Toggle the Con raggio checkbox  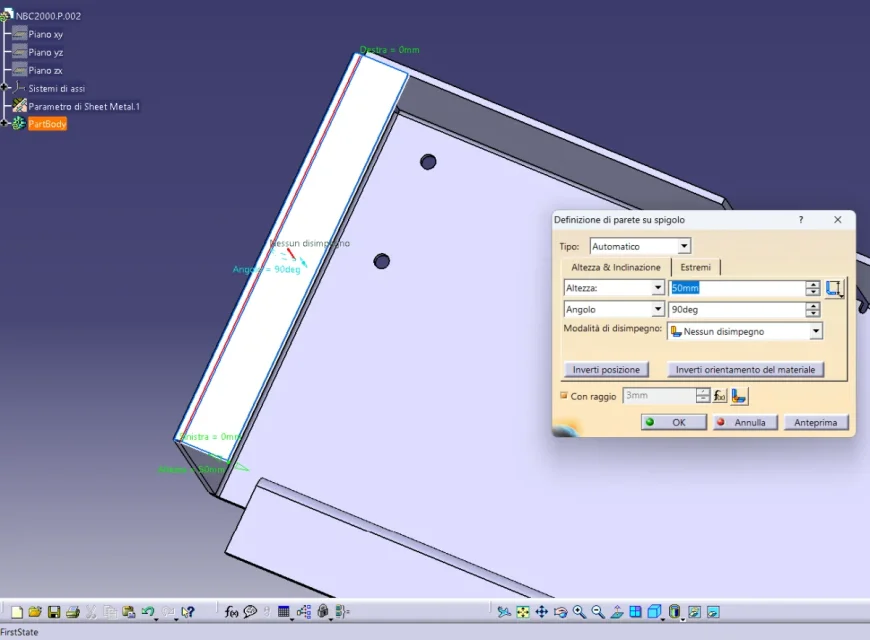click(x=564, y=396)
